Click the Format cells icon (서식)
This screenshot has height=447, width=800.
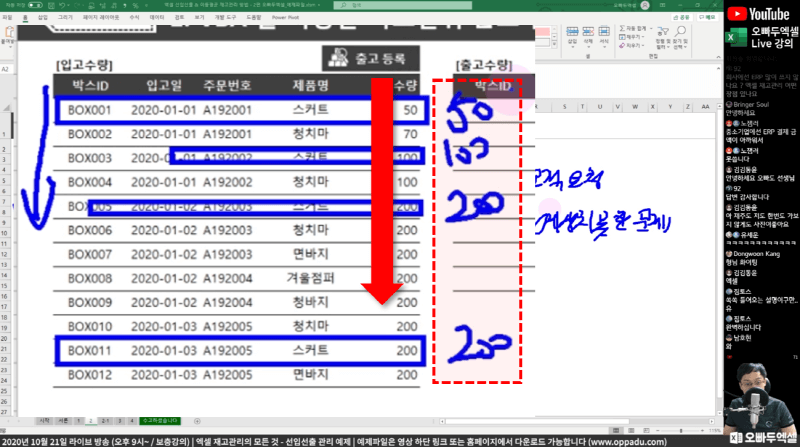(x=604, y=33)
